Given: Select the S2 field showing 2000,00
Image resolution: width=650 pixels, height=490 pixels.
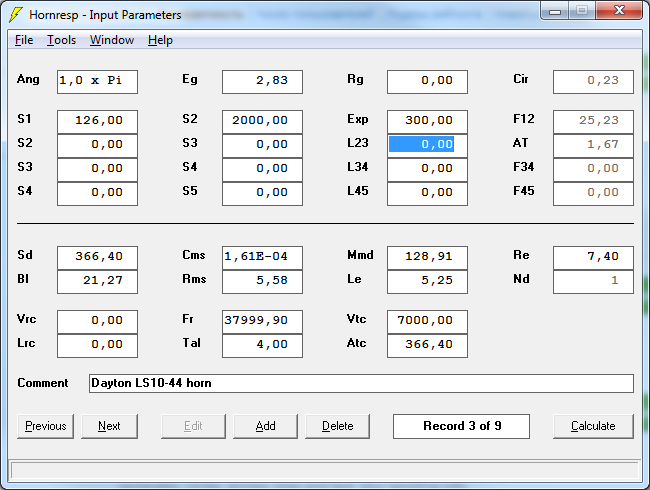Looking at the screenshot, I should click(262, 122).
